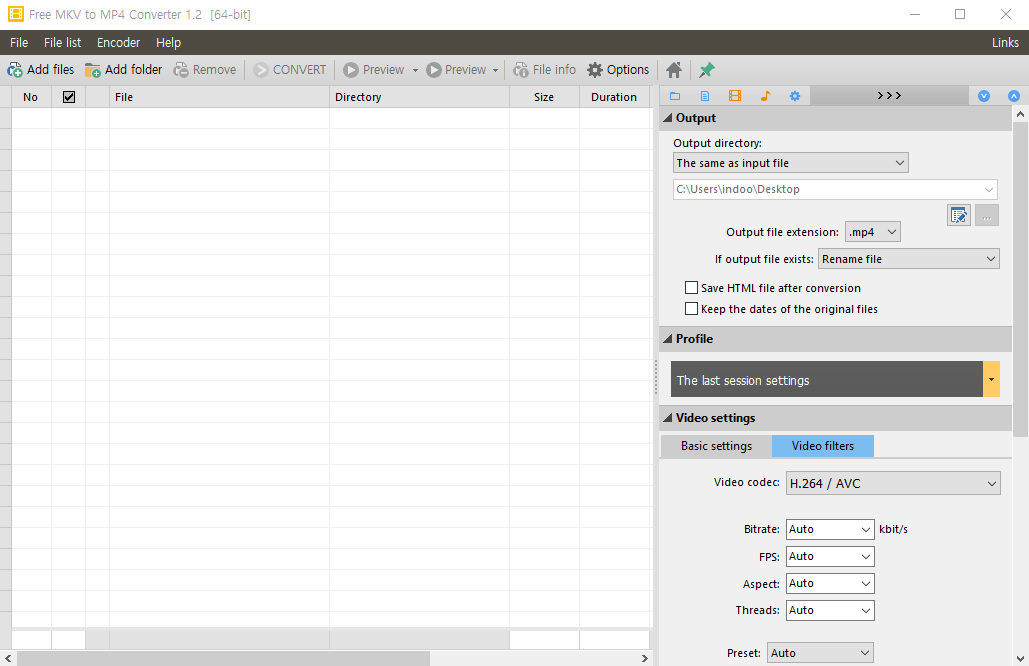Screen dimensions: 1029x666
Task: Click the blue collapse-all up arrow icon
Action: [1014, 96]
